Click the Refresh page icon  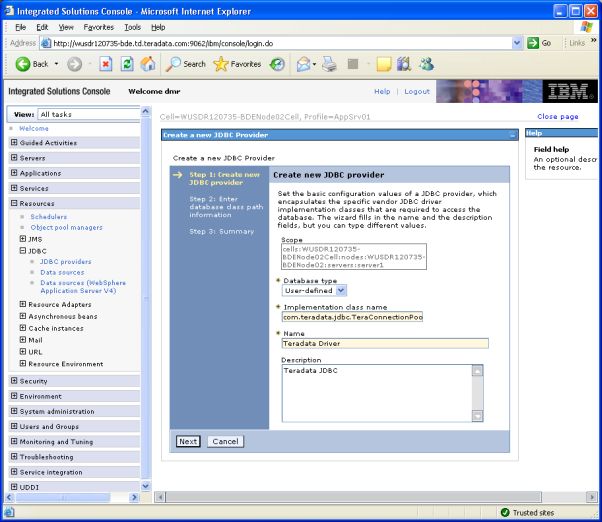click(127, 64)
